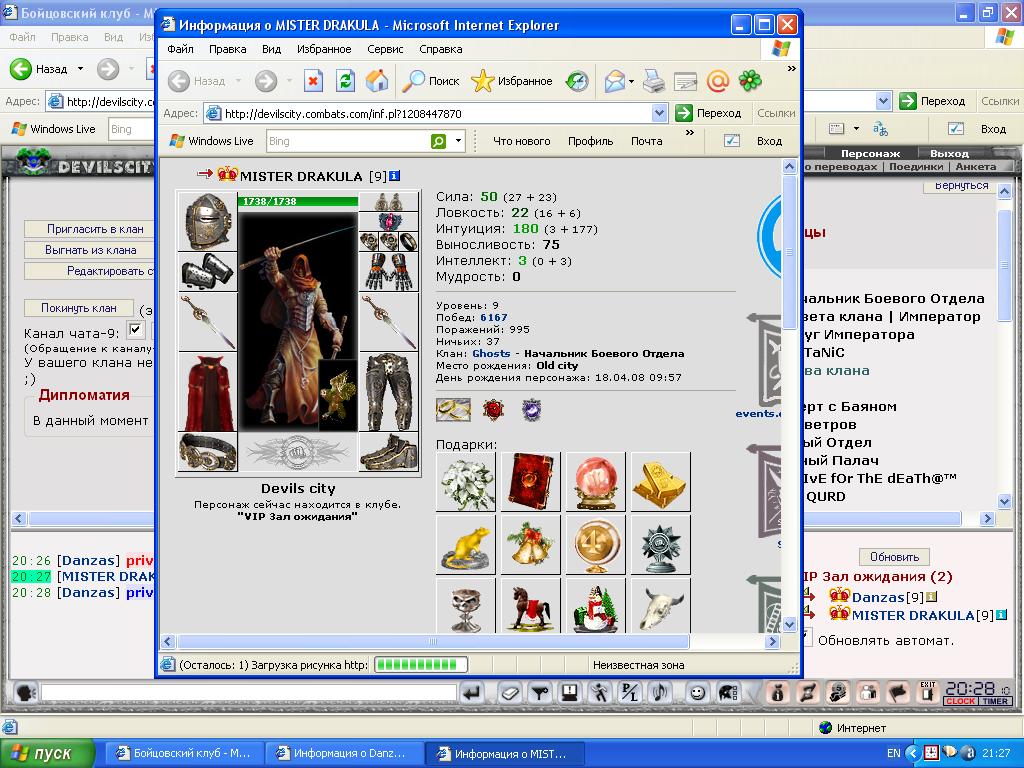Click the wedding rings status icon
The image size is (1024, 768).
[453, 409]
